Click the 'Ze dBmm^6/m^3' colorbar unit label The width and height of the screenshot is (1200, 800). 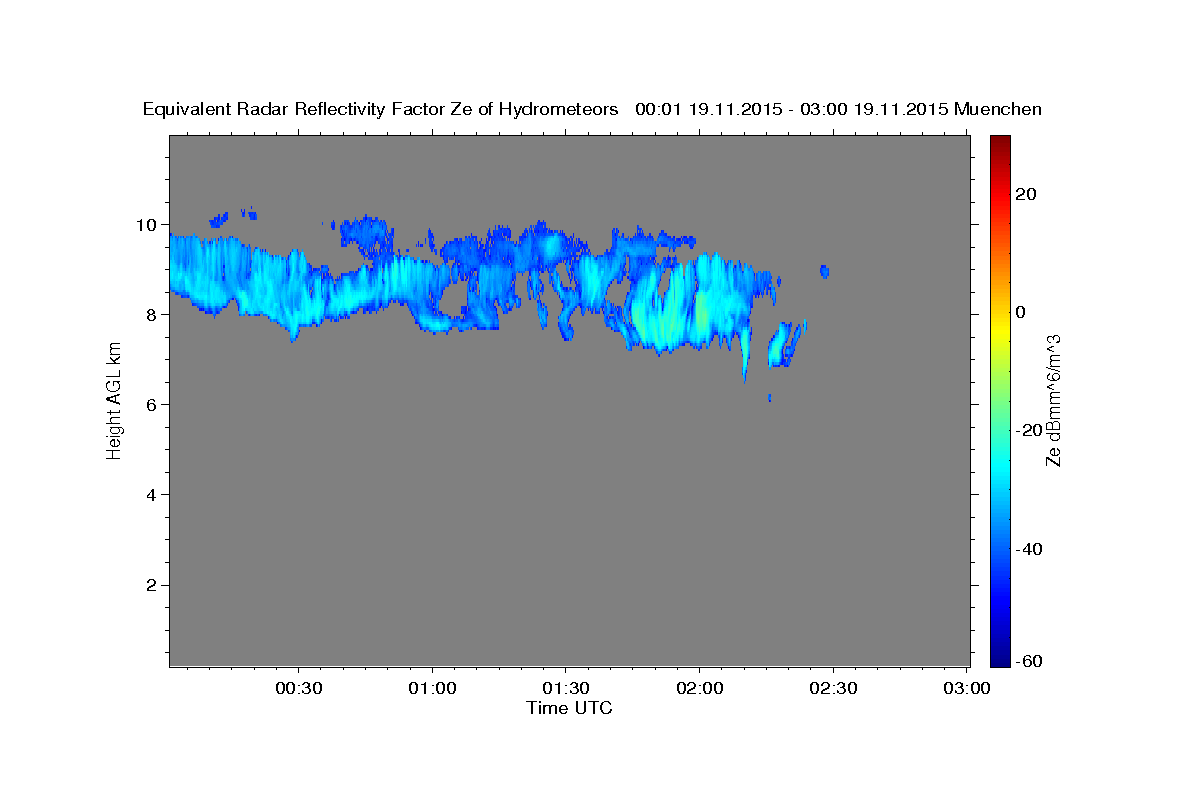pyautogui.click(x=1053, y=400)
